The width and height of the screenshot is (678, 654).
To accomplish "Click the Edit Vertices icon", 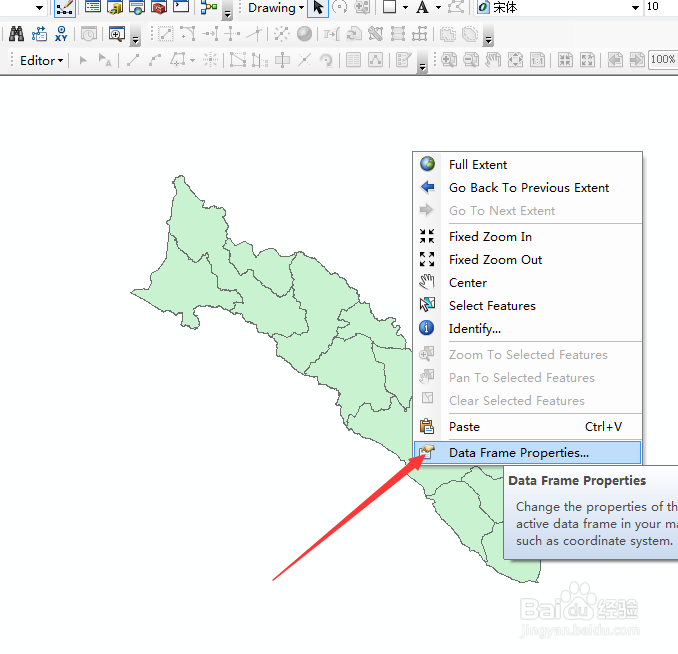I will [x=238, y=60].
